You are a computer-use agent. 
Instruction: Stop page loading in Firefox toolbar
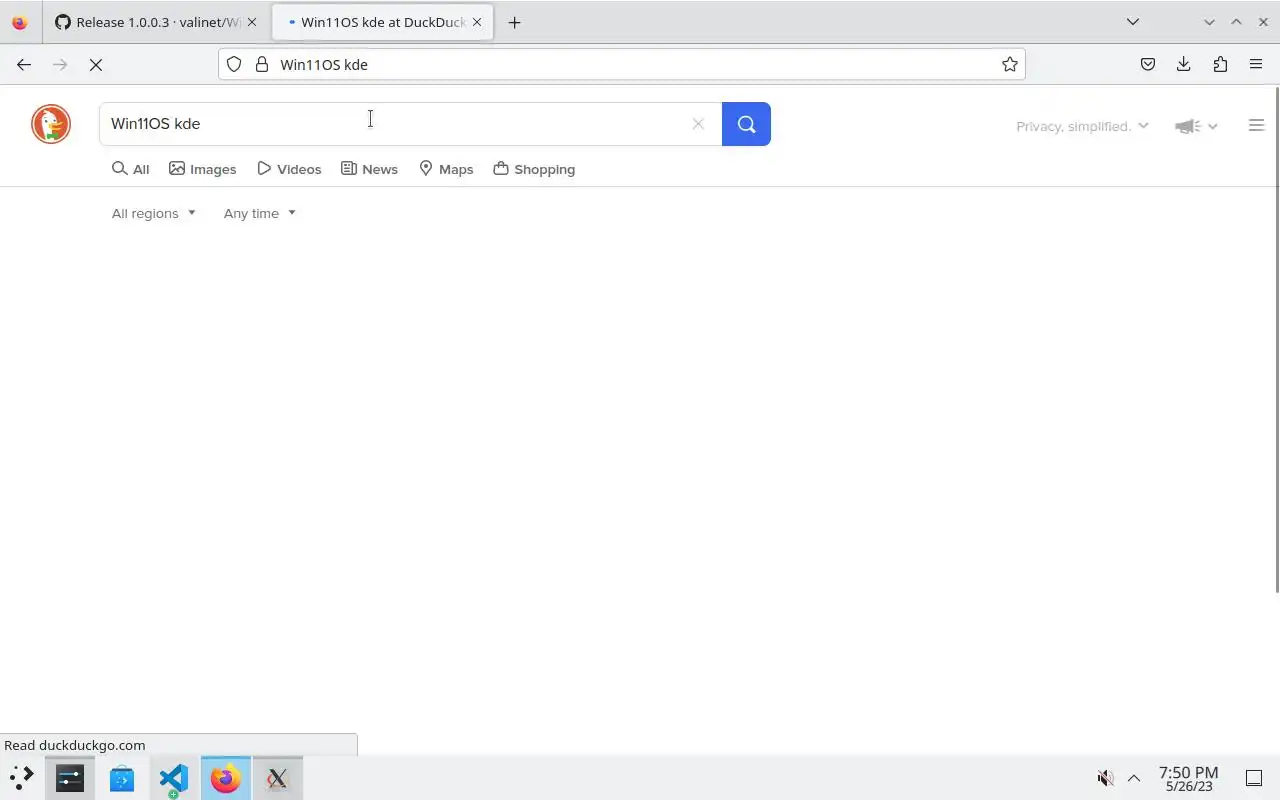(x=96, y=64)
